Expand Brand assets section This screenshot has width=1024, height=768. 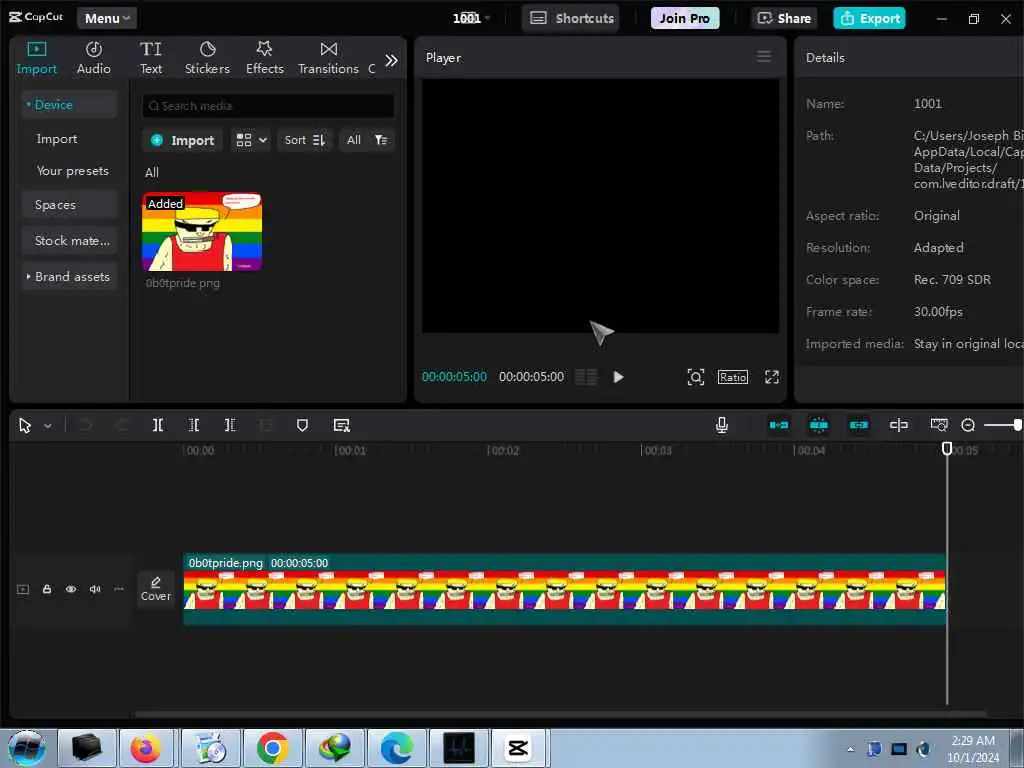pos(69,276)
